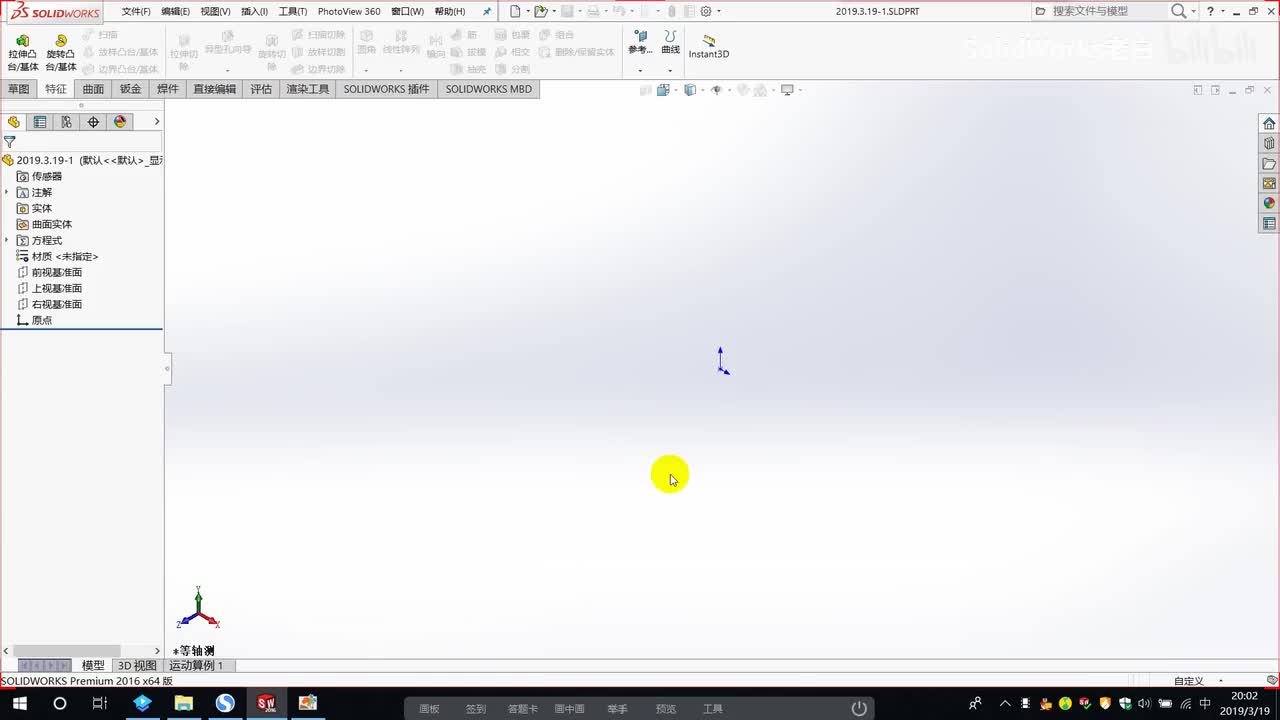The image size is (1280, 720).
Task: Open the PhotoView 360 menu
Action: 349,11
